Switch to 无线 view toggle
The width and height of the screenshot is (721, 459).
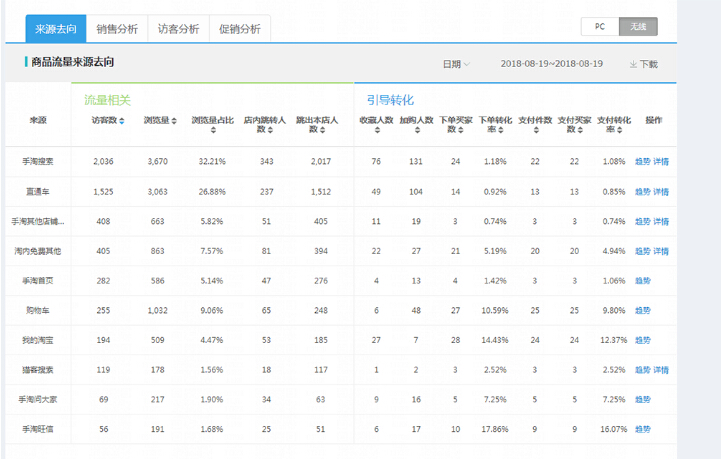pyautogui.click(x=638, y=27)
